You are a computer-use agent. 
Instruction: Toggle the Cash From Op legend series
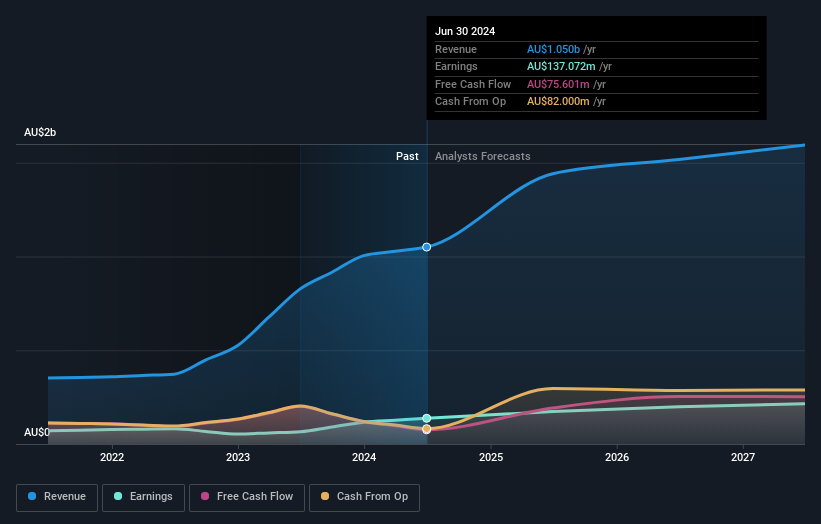click(364, 497)
